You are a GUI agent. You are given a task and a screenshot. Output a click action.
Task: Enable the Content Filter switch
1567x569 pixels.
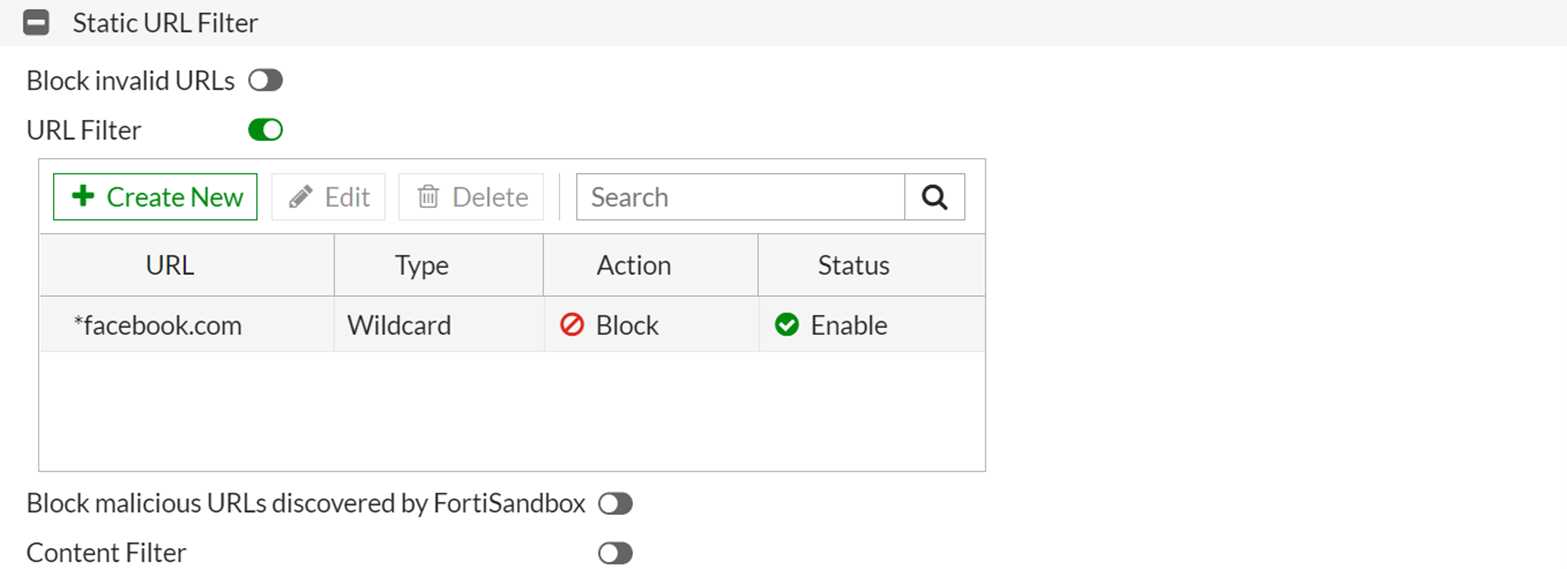pyautogui.click(x=615, y=553)
